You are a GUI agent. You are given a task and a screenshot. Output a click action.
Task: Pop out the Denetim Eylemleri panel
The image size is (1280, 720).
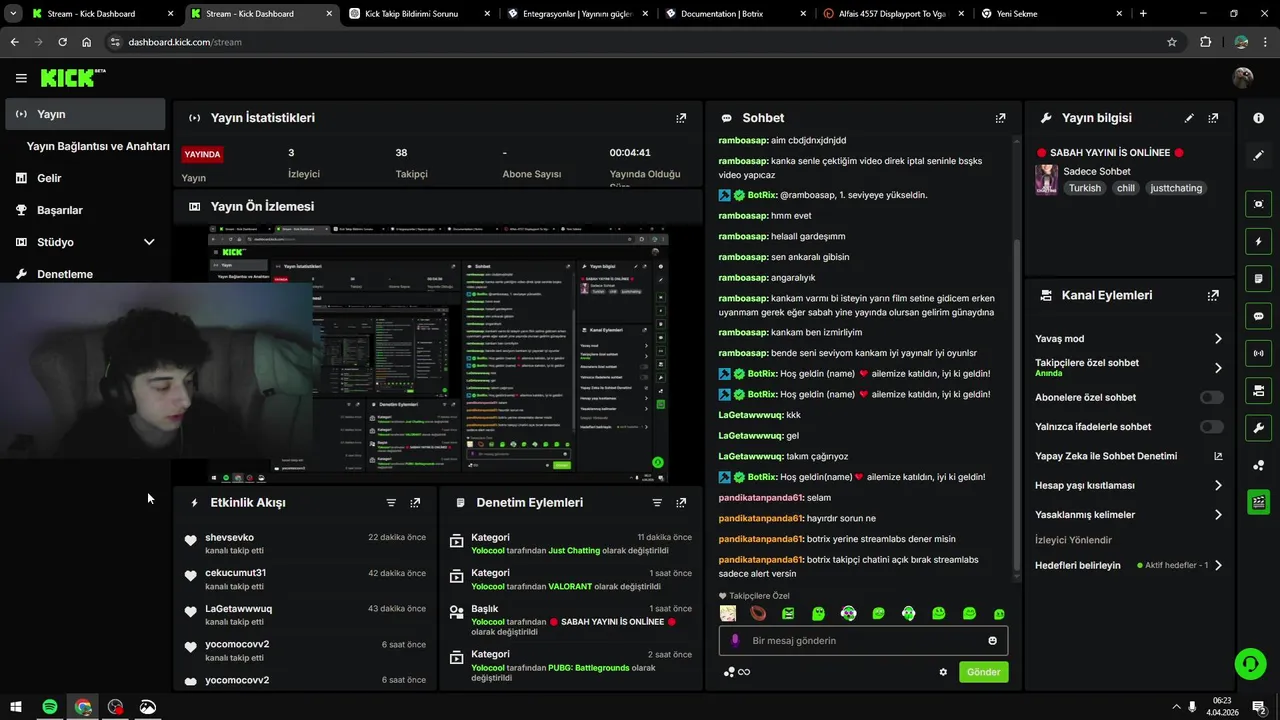click(x=681, y=503)
